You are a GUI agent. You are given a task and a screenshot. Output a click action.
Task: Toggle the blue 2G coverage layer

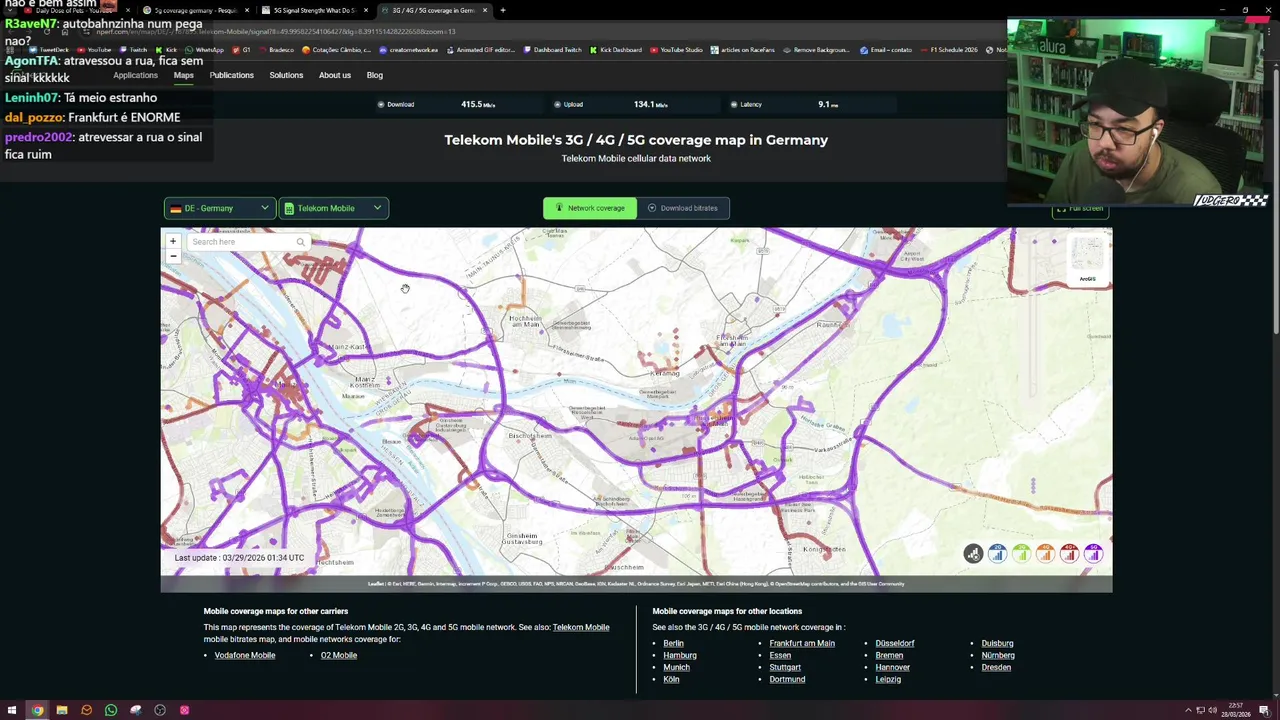tap(997, 554)
